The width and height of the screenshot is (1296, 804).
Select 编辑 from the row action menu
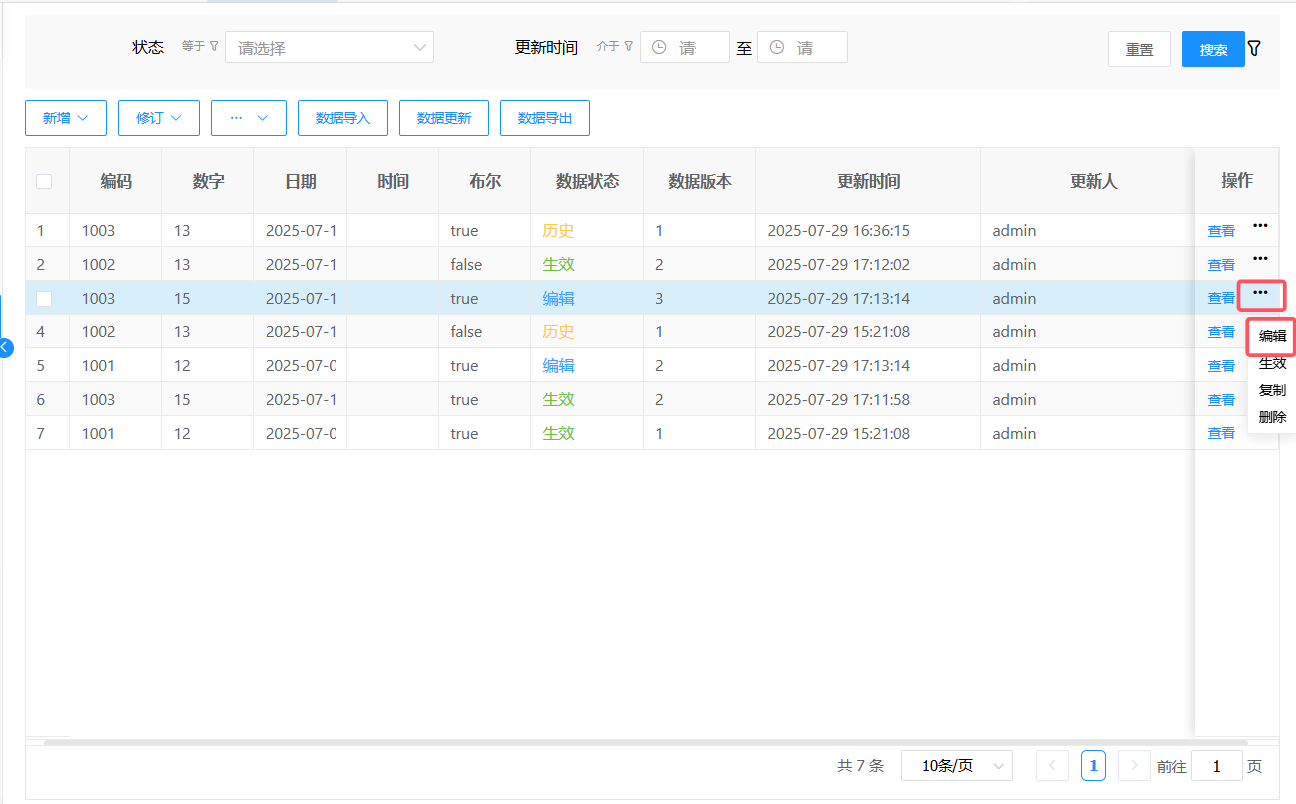tap(1272, 336)
